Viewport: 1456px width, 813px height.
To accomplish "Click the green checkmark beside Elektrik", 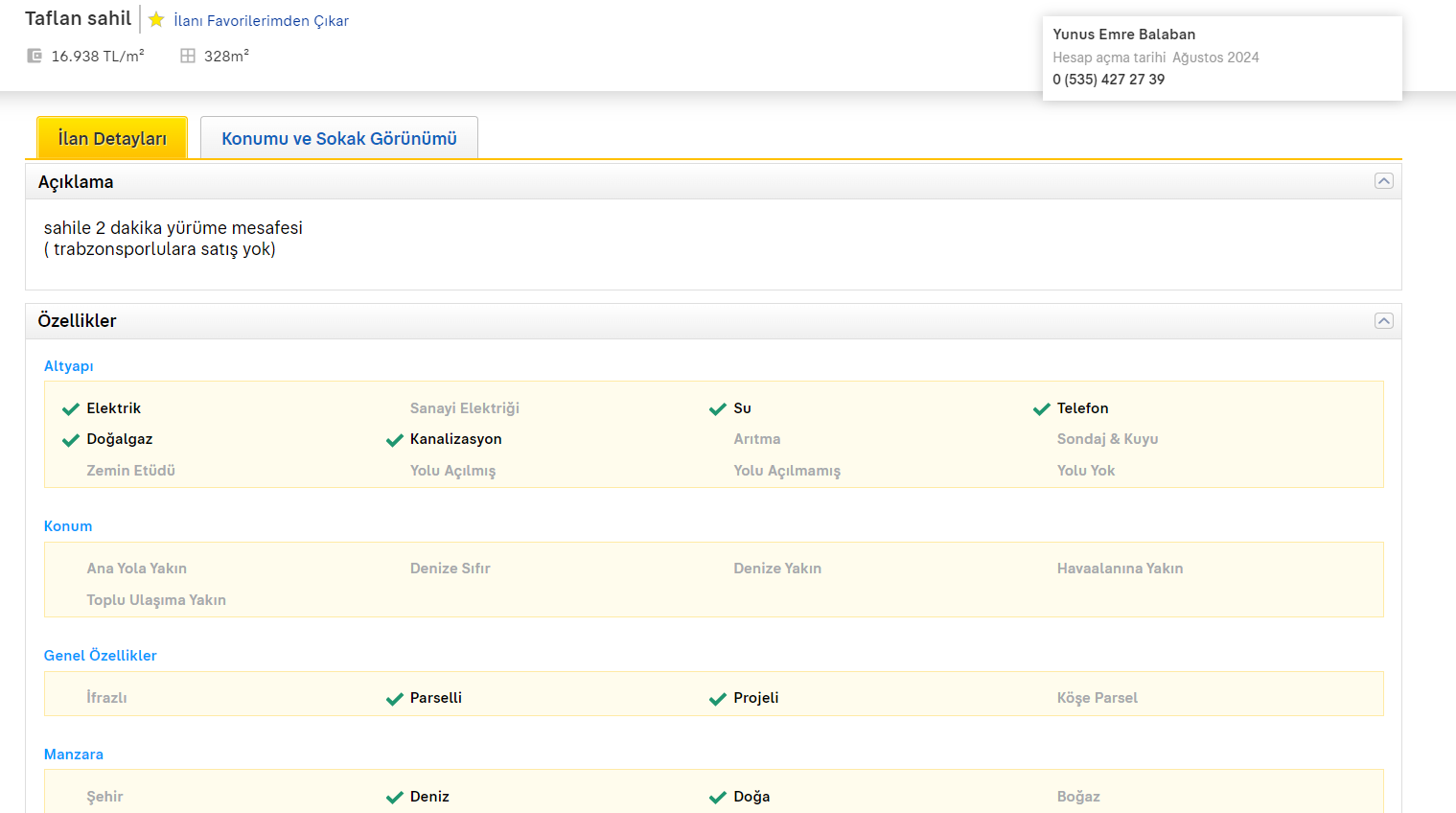I will (71, 409).
